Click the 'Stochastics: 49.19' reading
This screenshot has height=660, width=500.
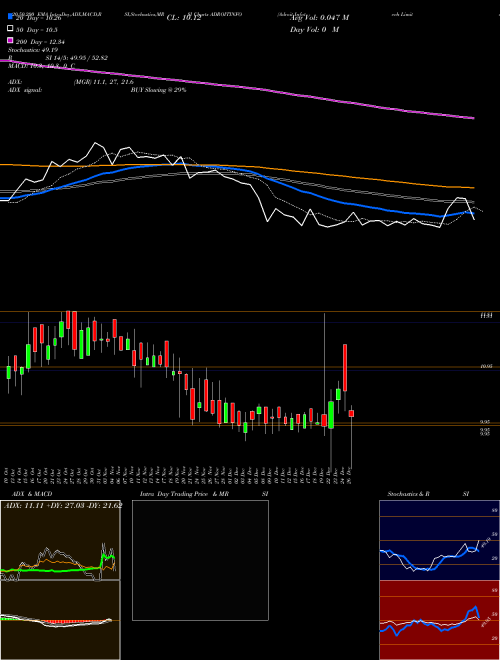click(x=33, y=50)
